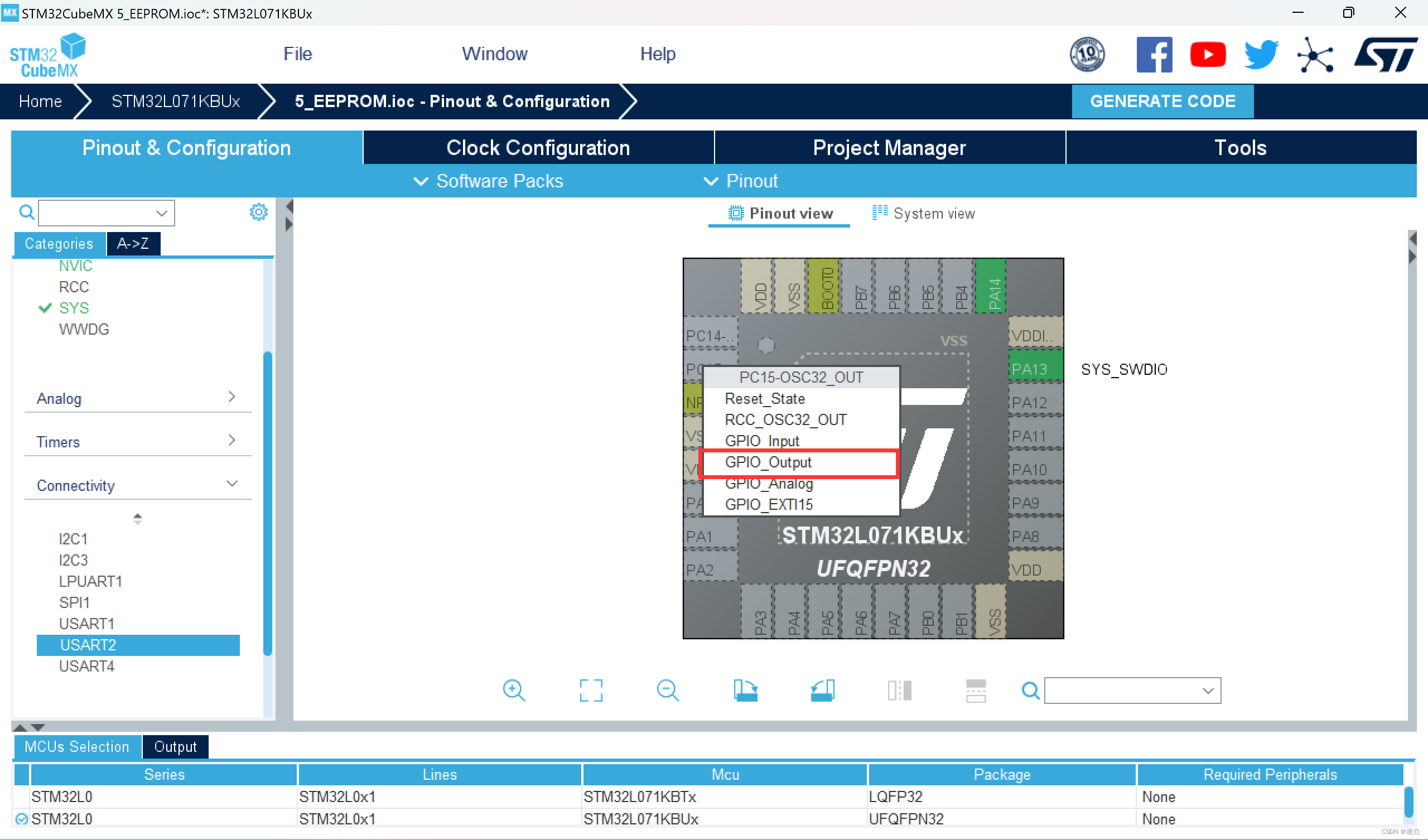This screenshot has height=840, width=1428.
Task: Select I2C1 in Connectivity list
Action: (73, 538)
